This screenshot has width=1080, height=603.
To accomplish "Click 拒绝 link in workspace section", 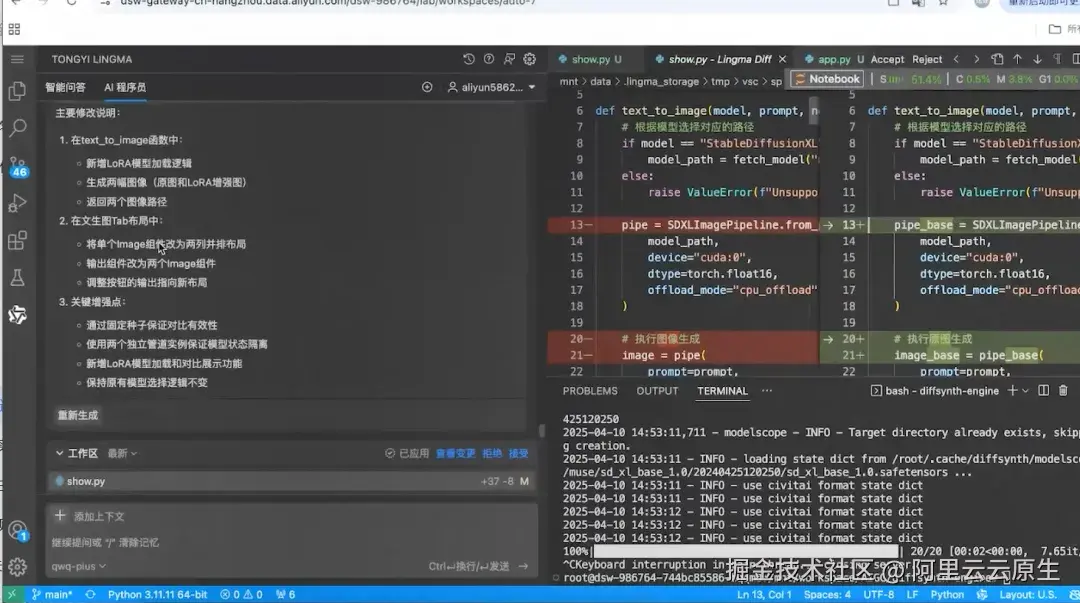I will click(x=492, y=453).
